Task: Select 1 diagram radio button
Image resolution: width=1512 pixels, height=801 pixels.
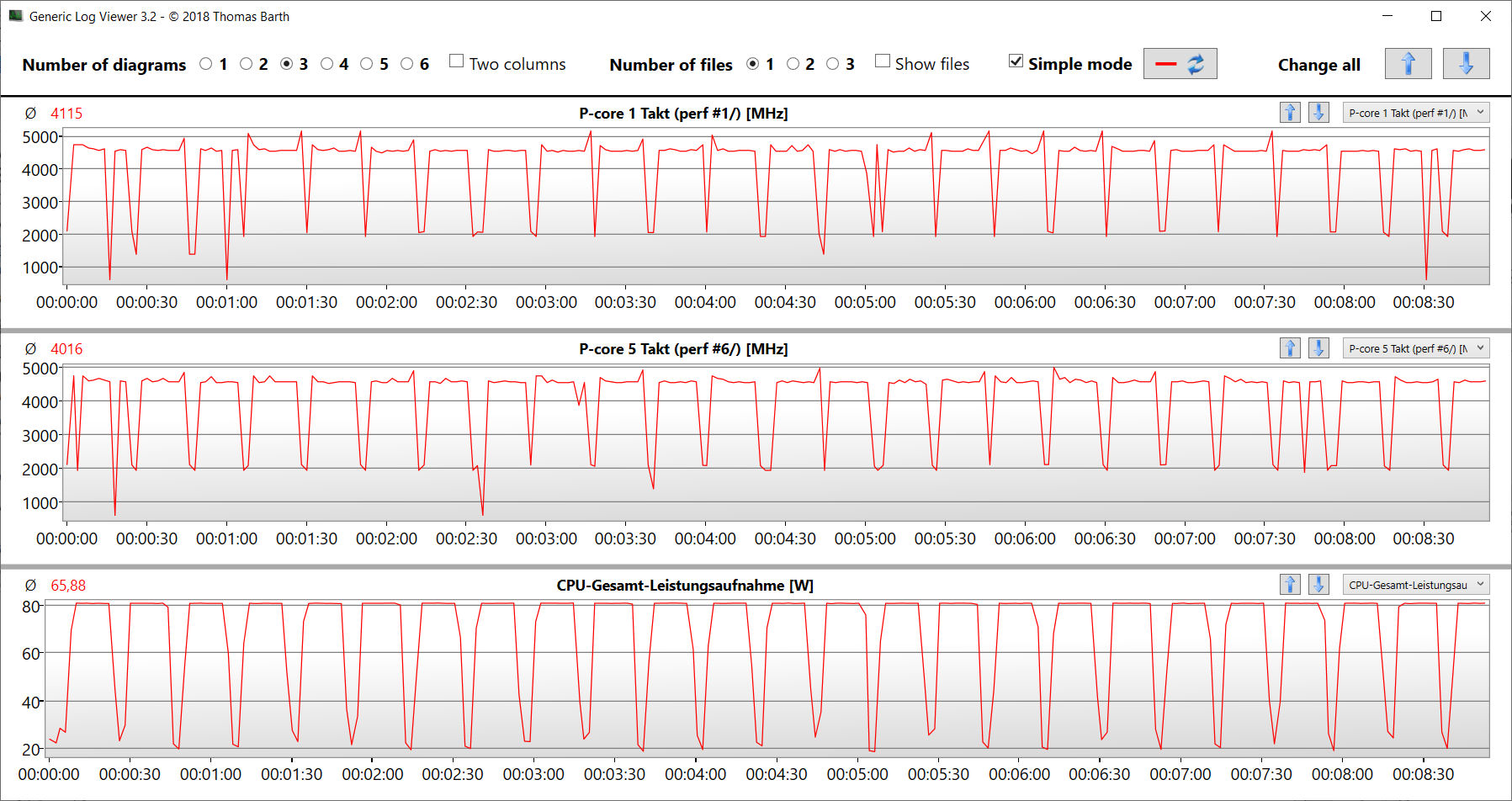Action: coord(206,64)
